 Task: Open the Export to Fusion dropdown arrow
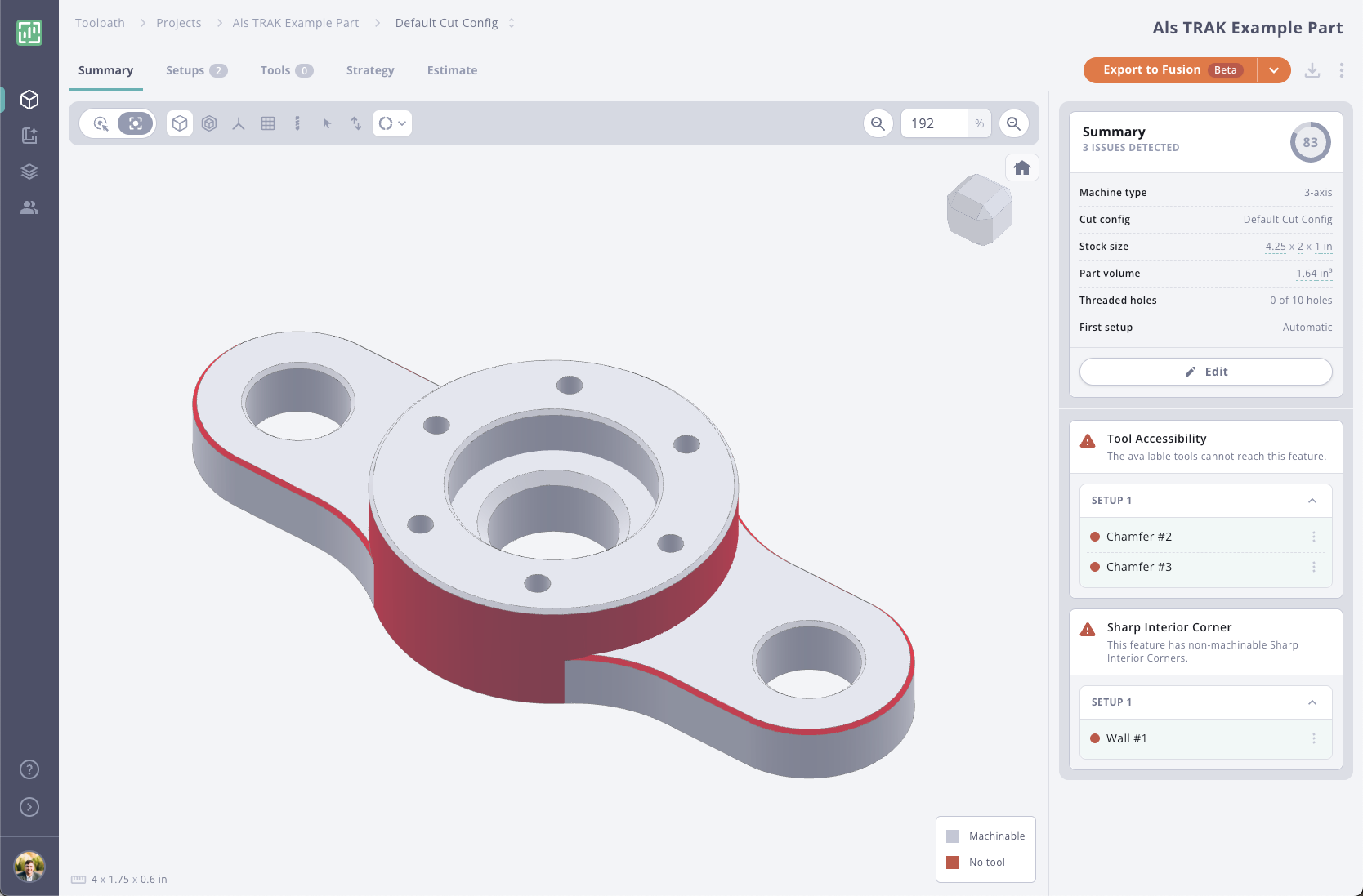click(x=1274, y=70)
